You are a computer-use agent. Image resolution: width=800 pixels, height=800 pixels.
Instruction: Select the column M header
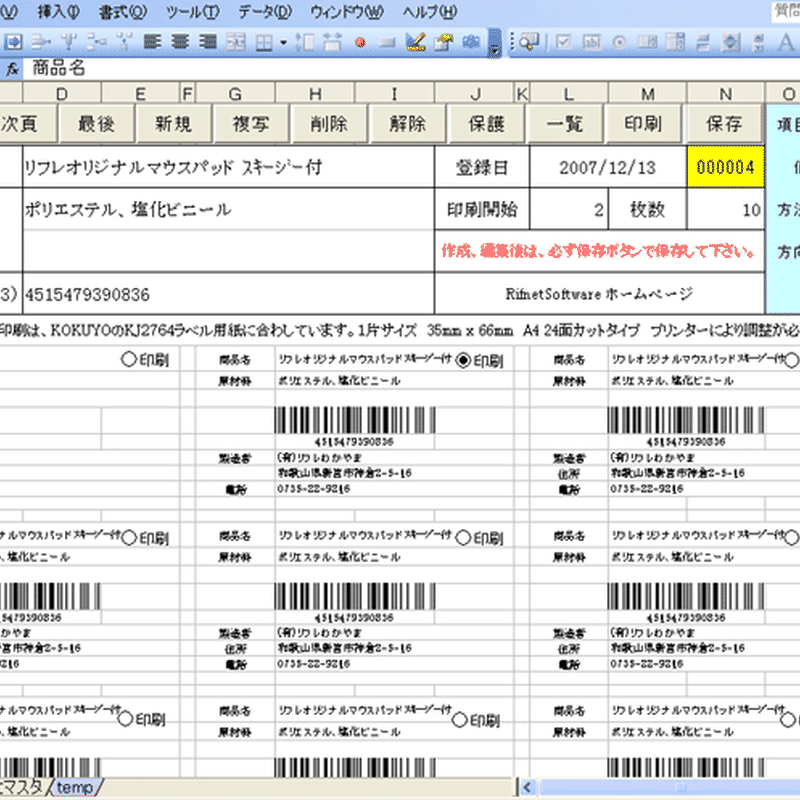(x=647, y=93)
